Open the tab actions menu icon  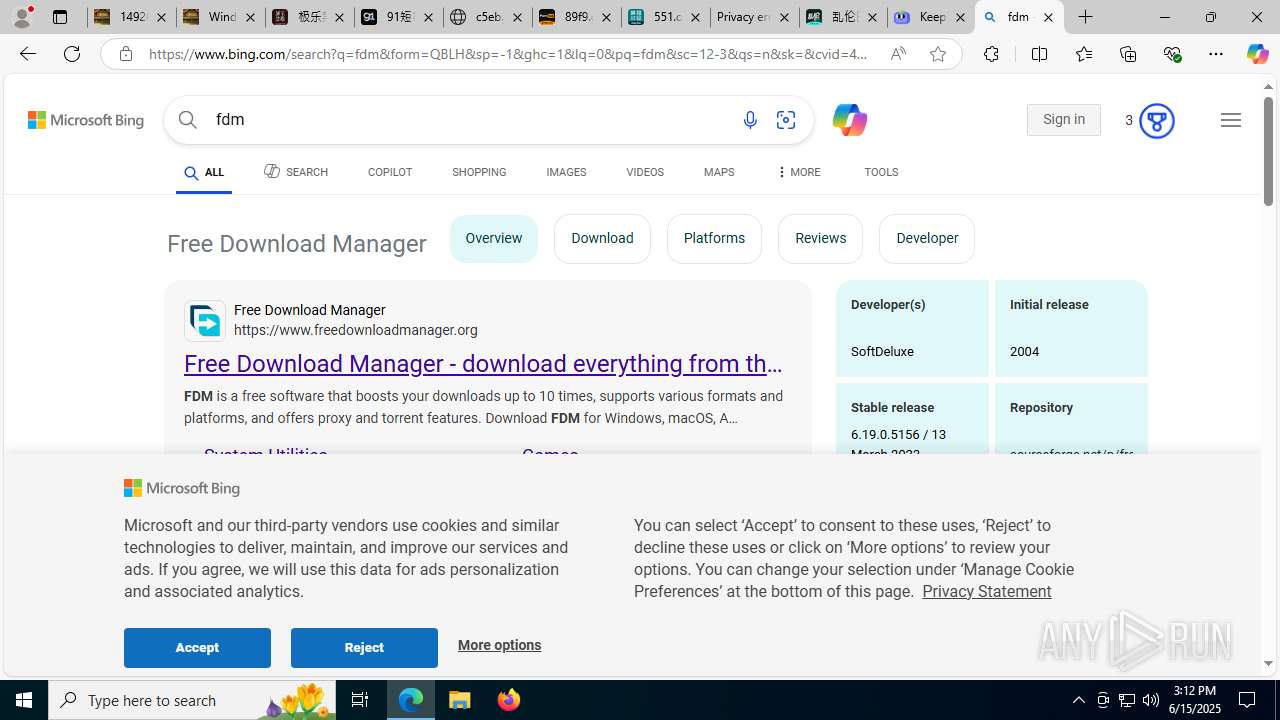pyautogui.click(x=60, y=17)
